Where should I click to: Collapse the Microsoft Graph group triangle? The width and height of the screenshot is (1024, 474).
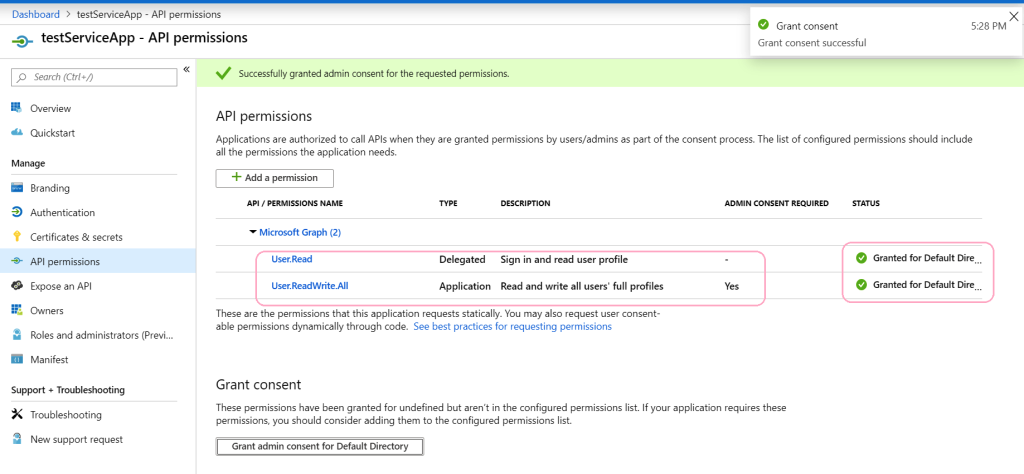coord(253,232)
